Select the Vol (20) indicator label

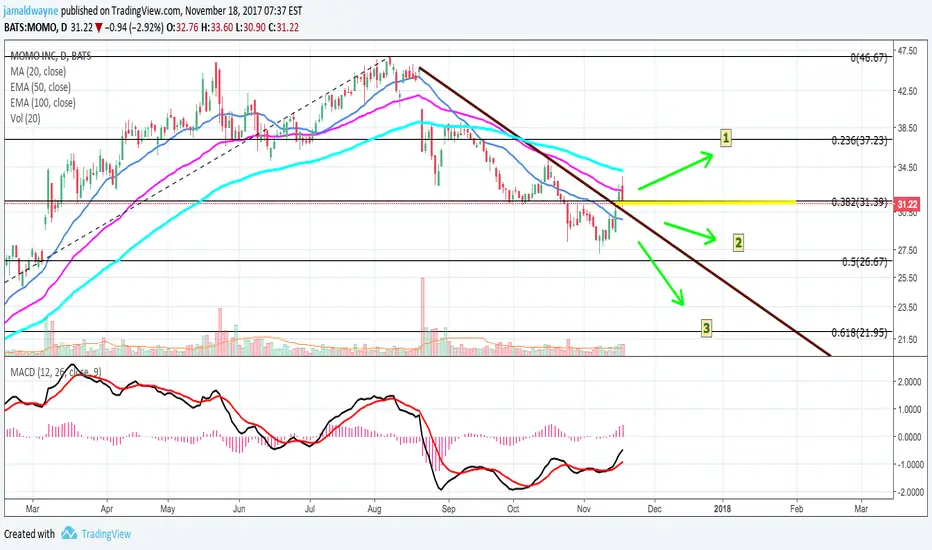[26, 118]
